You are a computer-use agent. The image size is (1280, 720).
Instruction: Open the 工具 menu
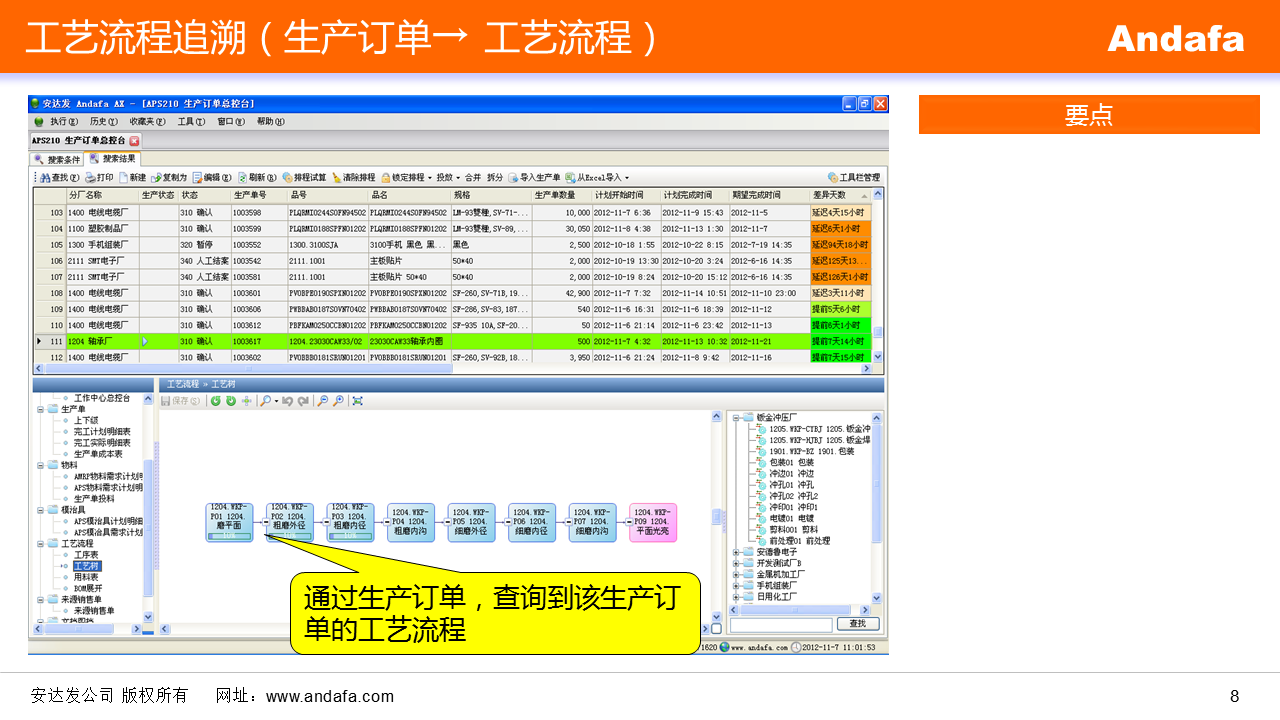point(188,121)
